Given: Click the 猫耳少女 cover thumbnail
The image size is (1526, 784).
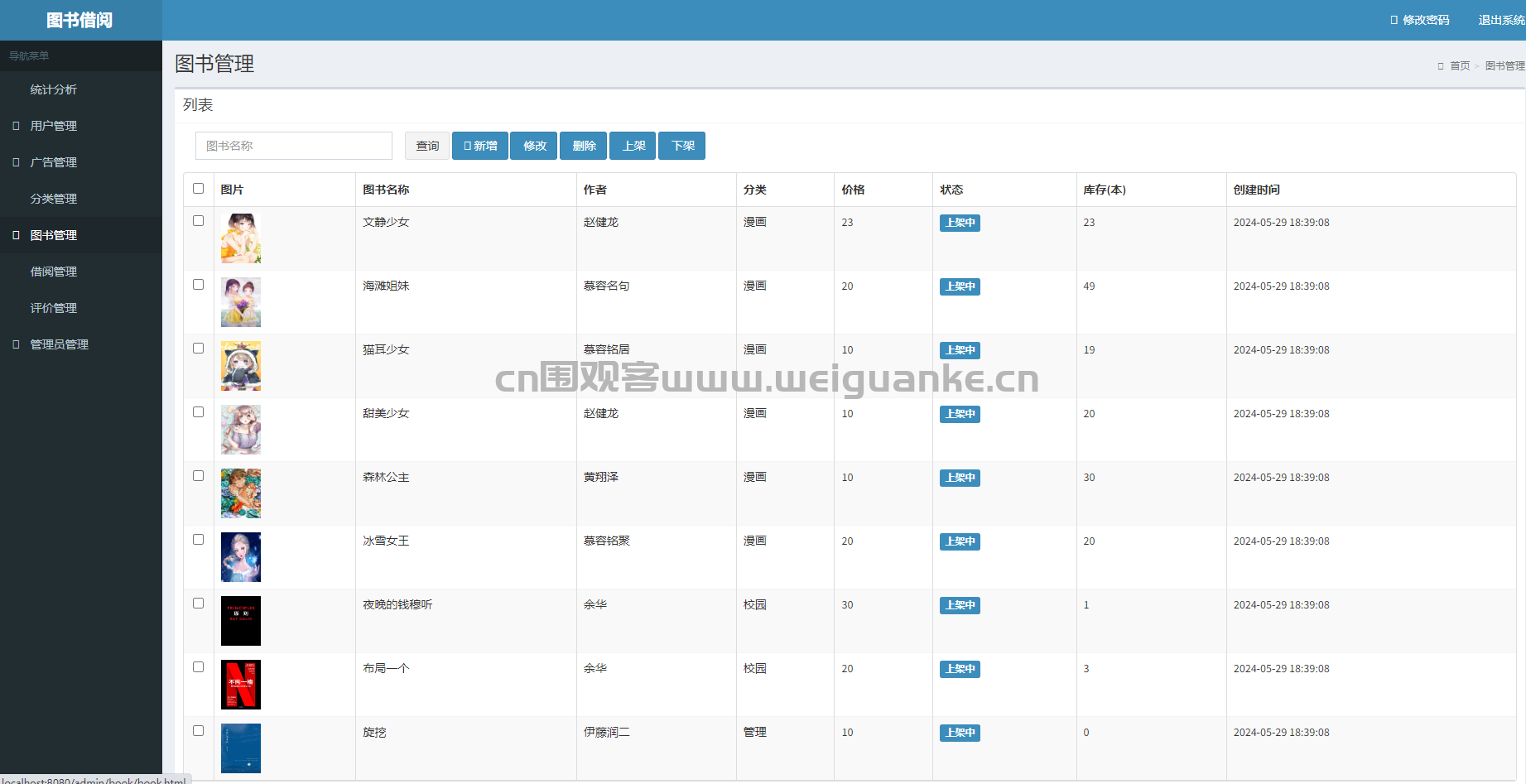Looking at the screenshot, I should pos(241,366).
